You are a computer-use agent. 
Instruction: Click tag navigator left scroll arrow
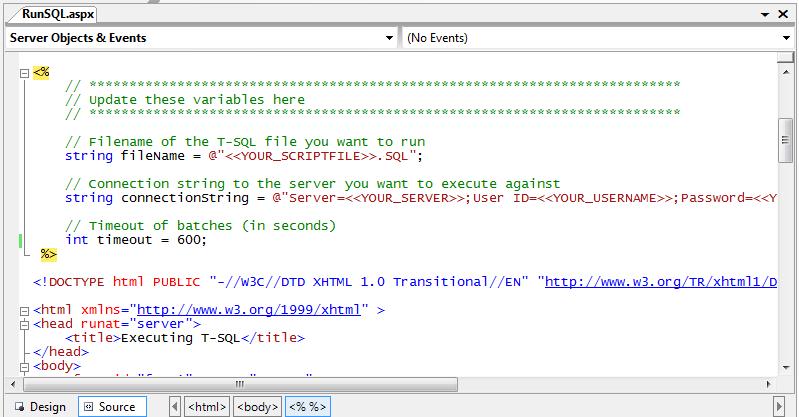click(176, 407)
